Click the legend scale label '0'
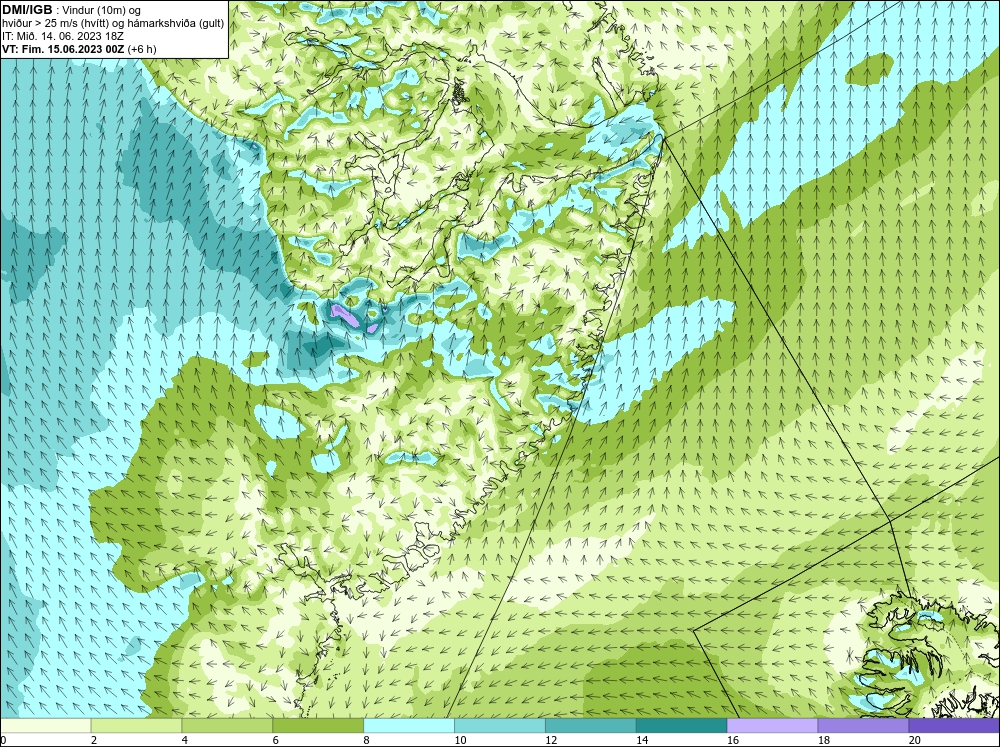 tap(3, 740)
